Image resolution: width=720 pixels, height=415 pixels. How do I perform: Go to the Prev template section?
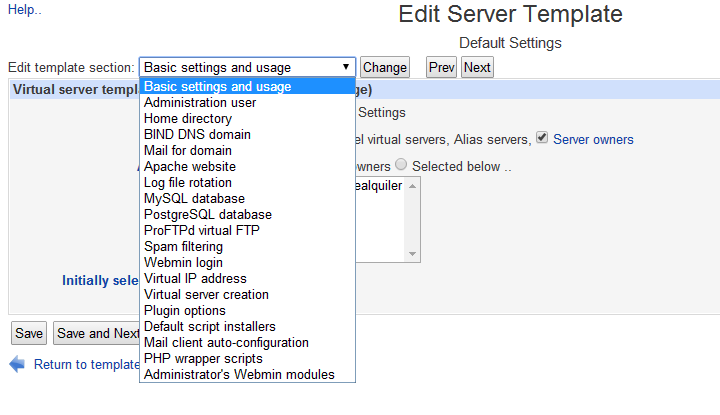pos(441,67)
